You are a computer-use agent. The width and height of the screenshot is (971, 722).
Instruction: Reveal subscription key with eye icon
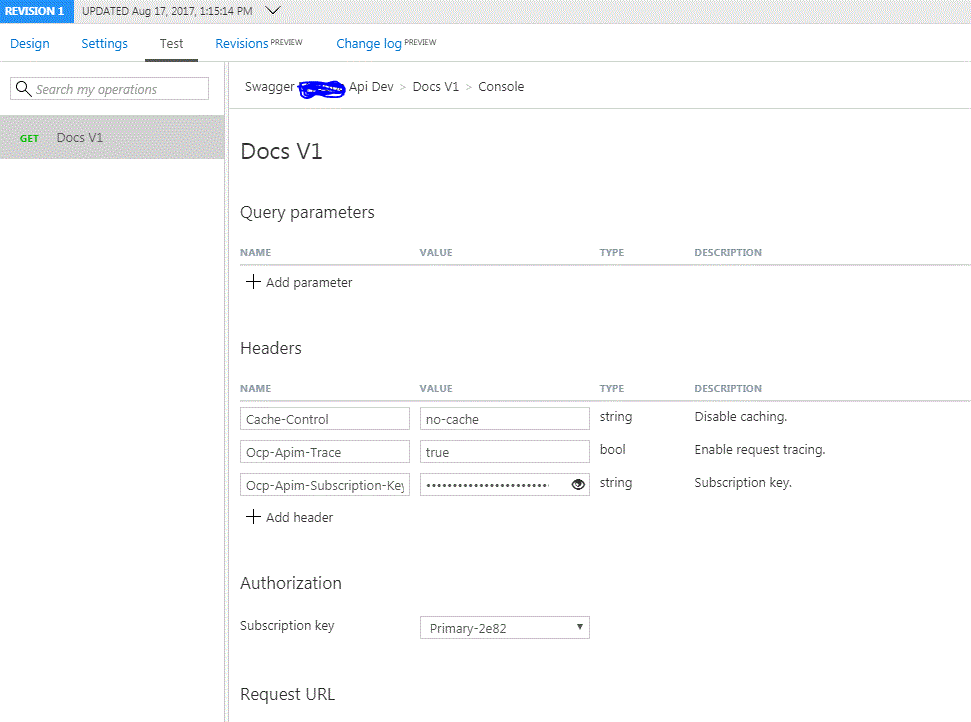578,485
